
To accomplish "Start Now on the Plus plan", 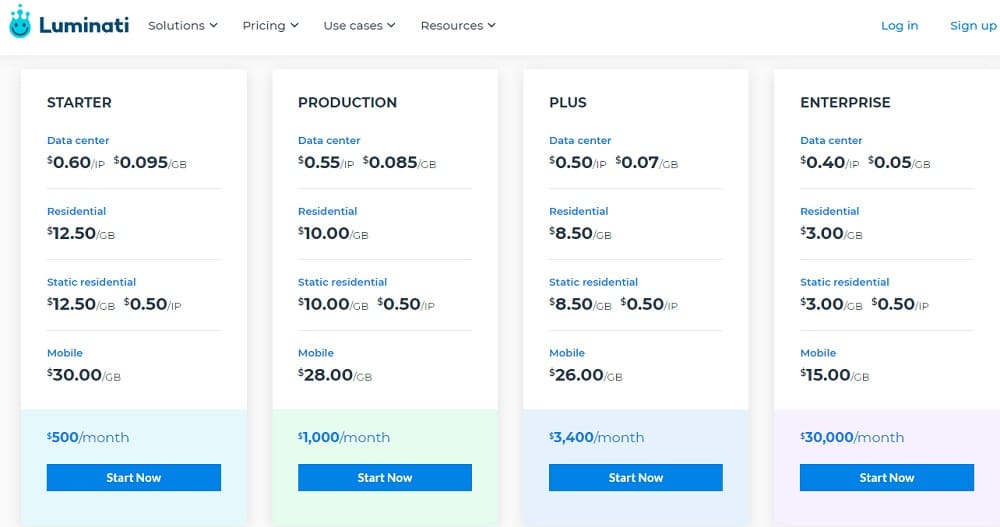I will coord(636,477).
